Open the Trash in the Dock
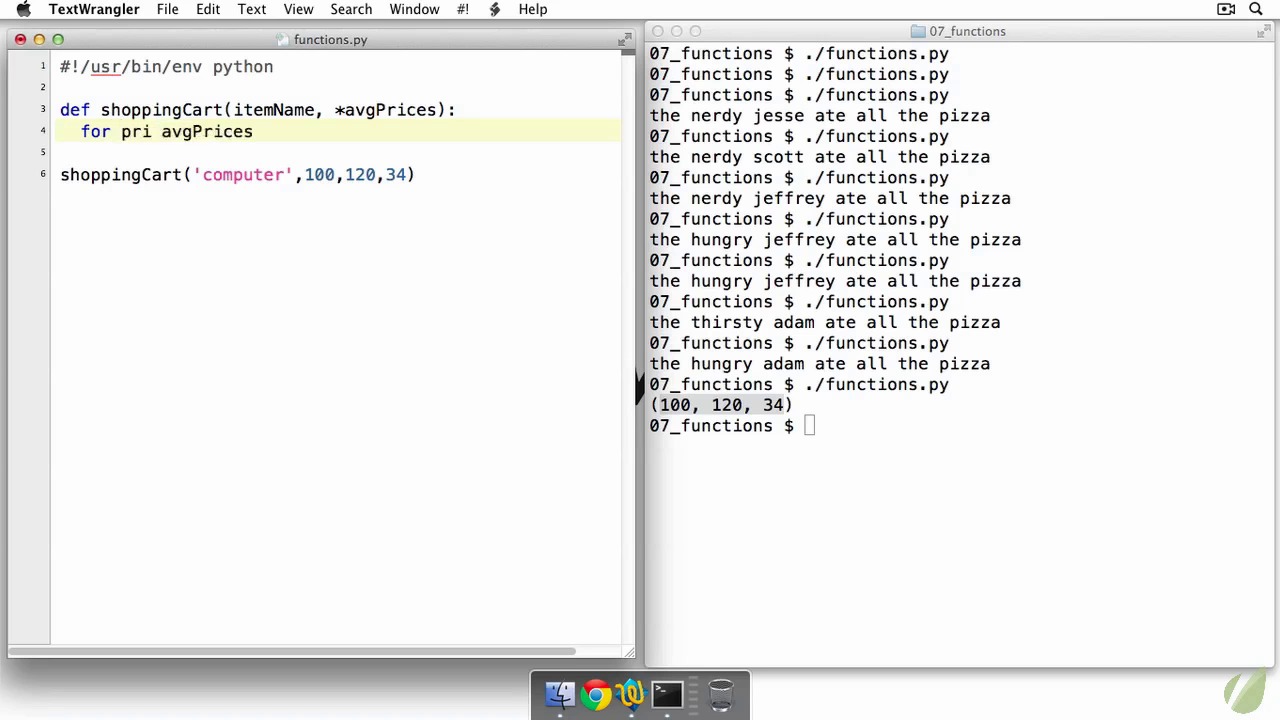The width and height of the screenshot is (1280, 720). (x=721, y=694)
